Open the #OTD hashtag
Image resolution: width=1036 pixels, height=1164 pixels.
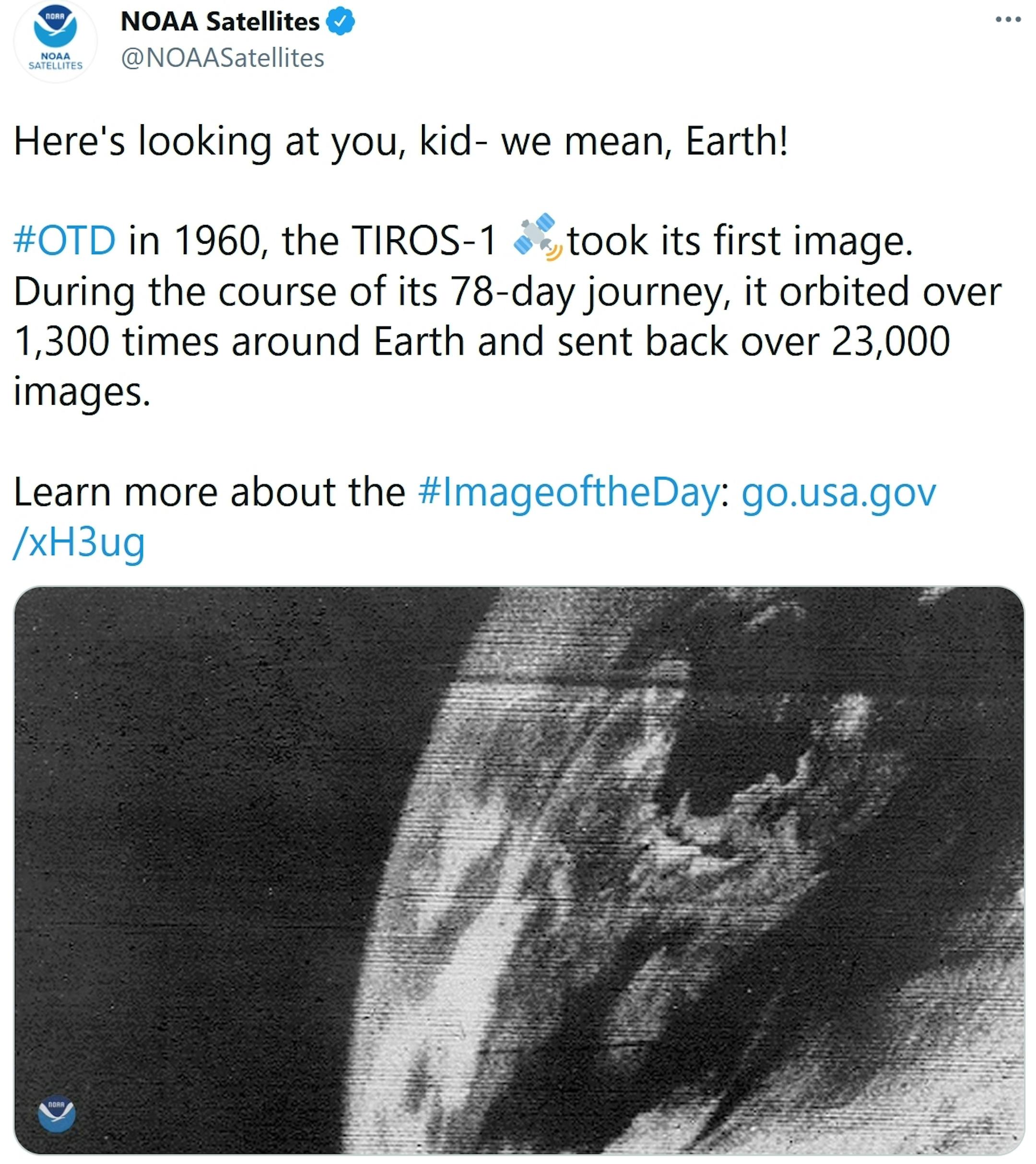[x=64, y=240]
